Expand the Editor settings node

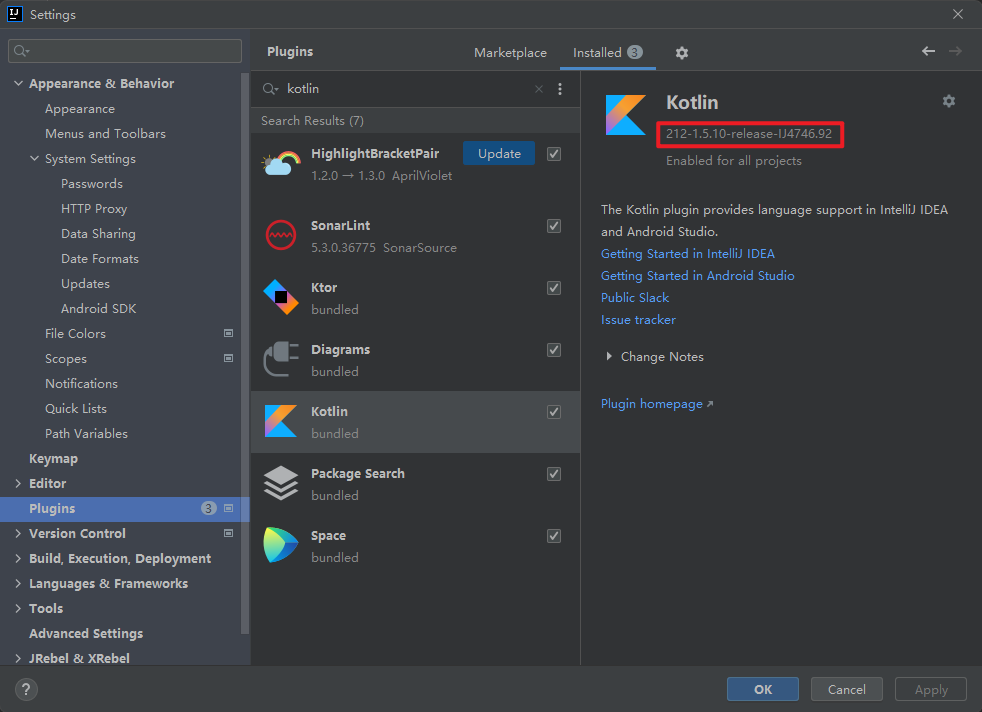coord(18,483)
